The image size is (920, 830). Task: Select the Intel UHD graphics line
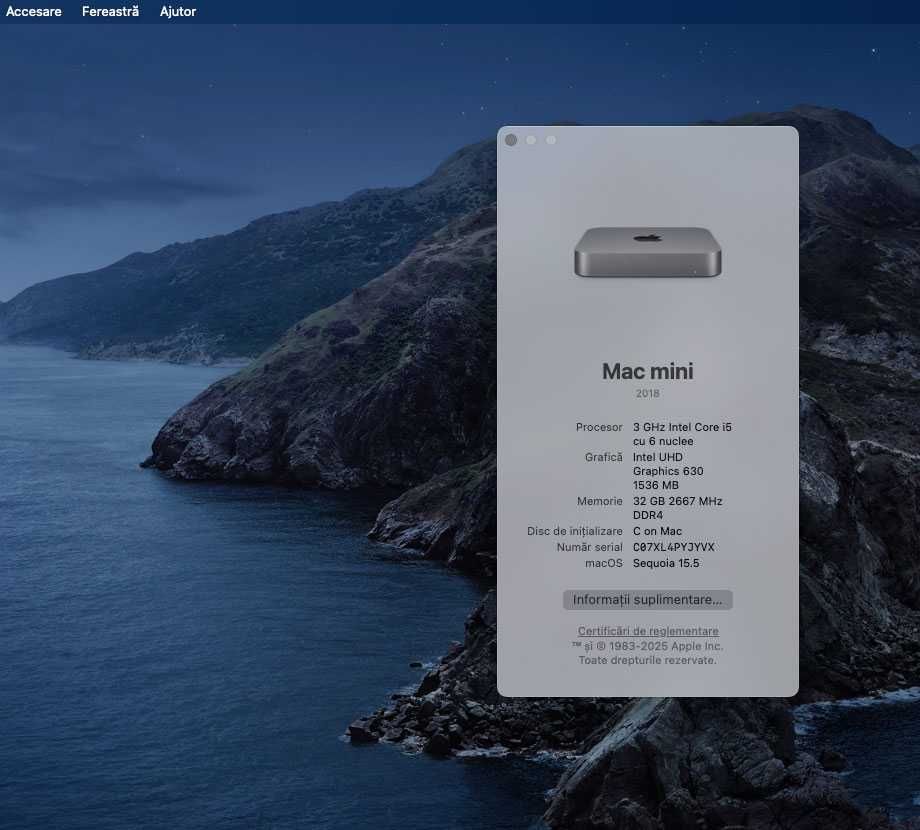(658, 457)
